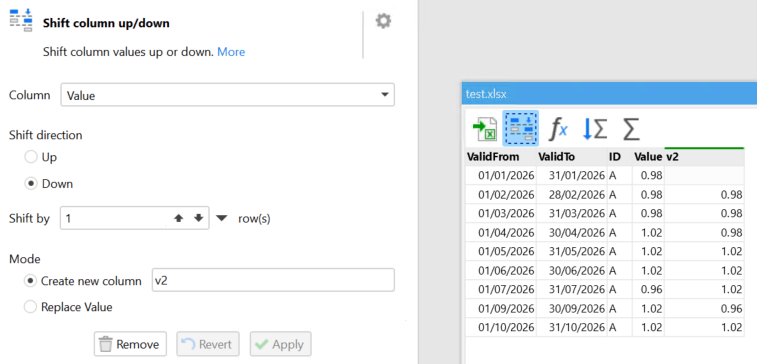Click the 01/01/2026 ValidFrom cell
Viewport: 757px width, 364px height.
point(501,175)
